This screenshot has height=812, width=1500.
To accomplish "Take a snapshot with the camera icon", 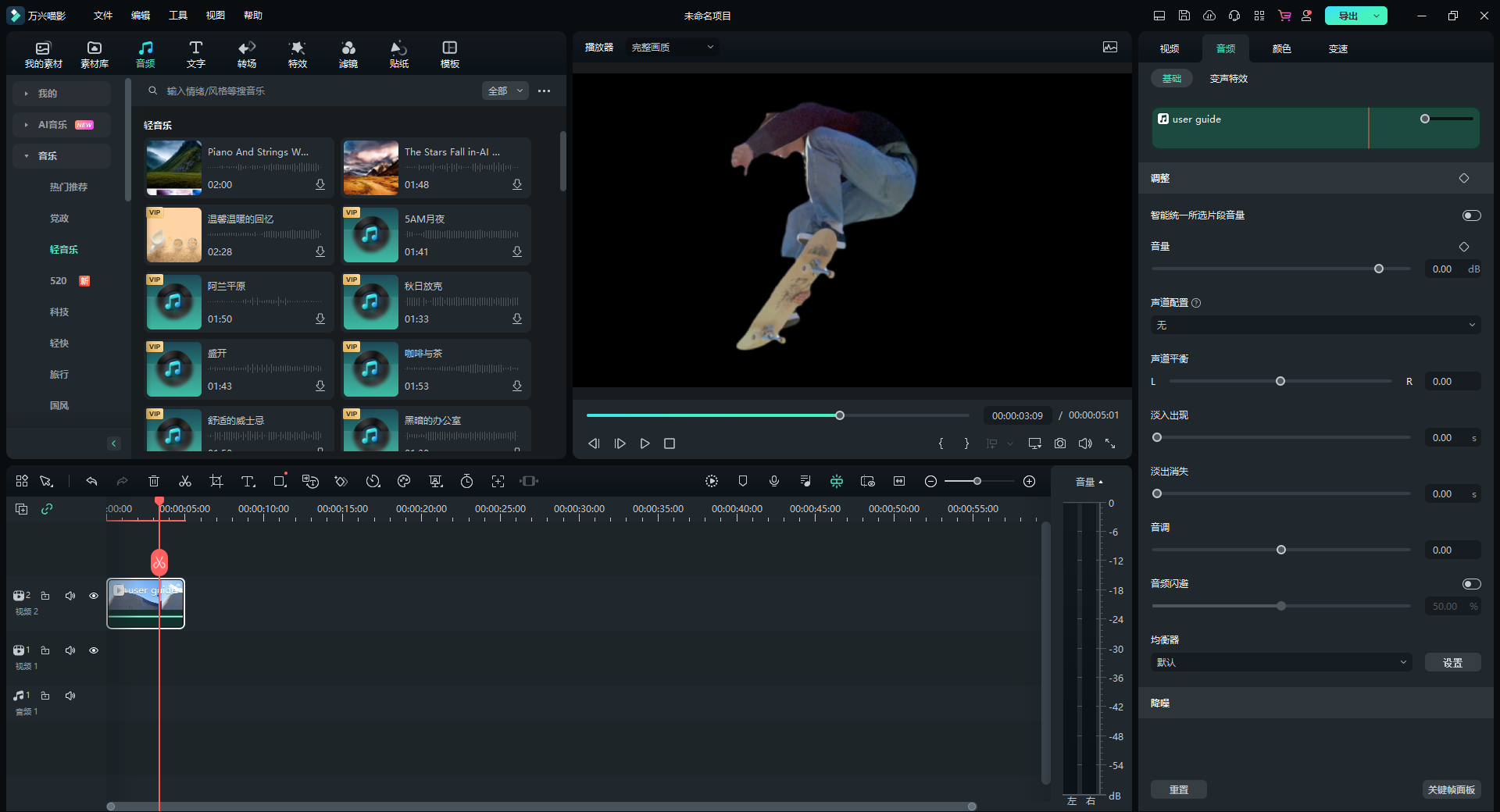I will (1060, 443).
